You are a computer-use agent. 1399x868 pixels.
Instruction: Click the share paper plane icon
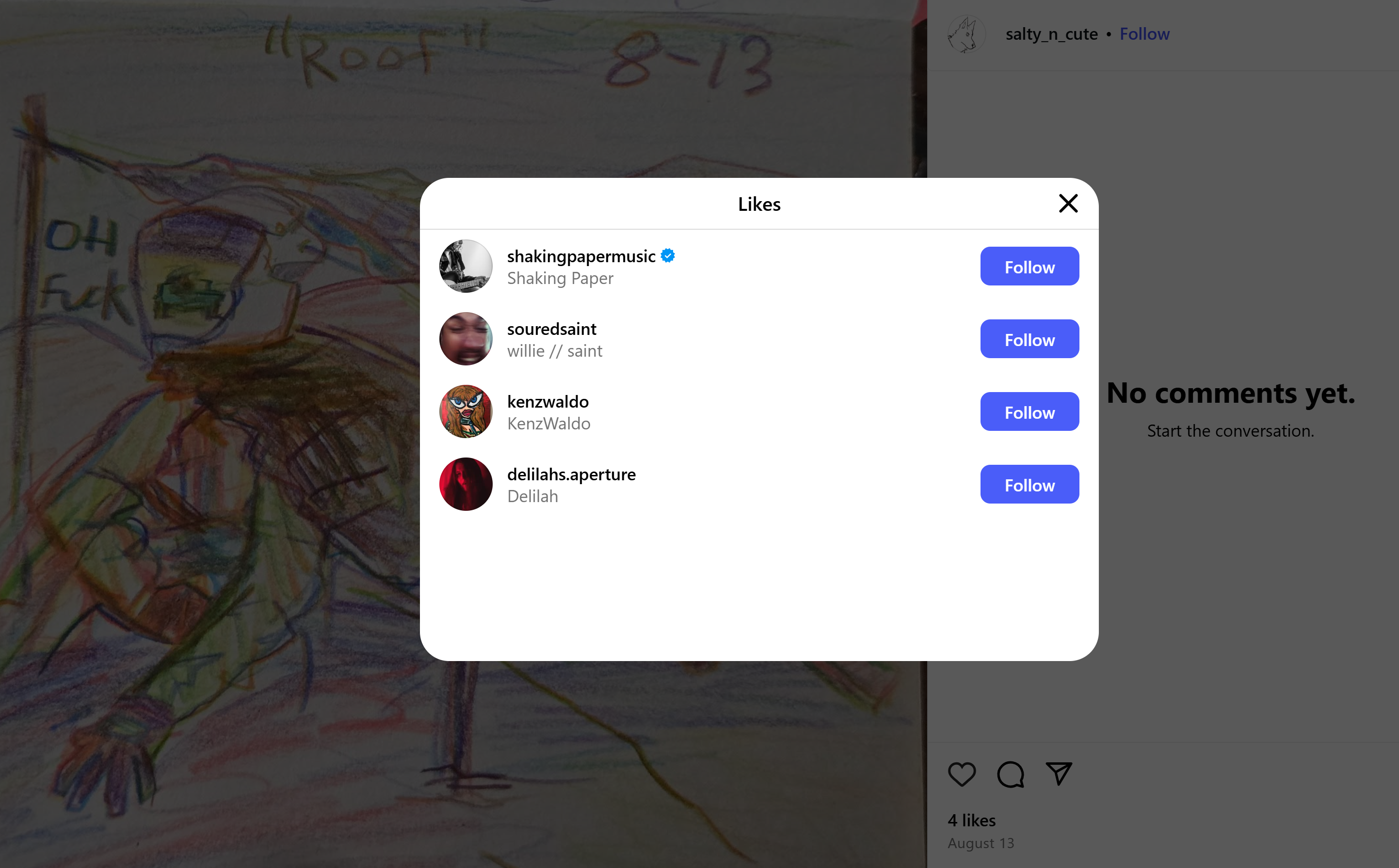pyautogui.click(x=1059, y=773)
